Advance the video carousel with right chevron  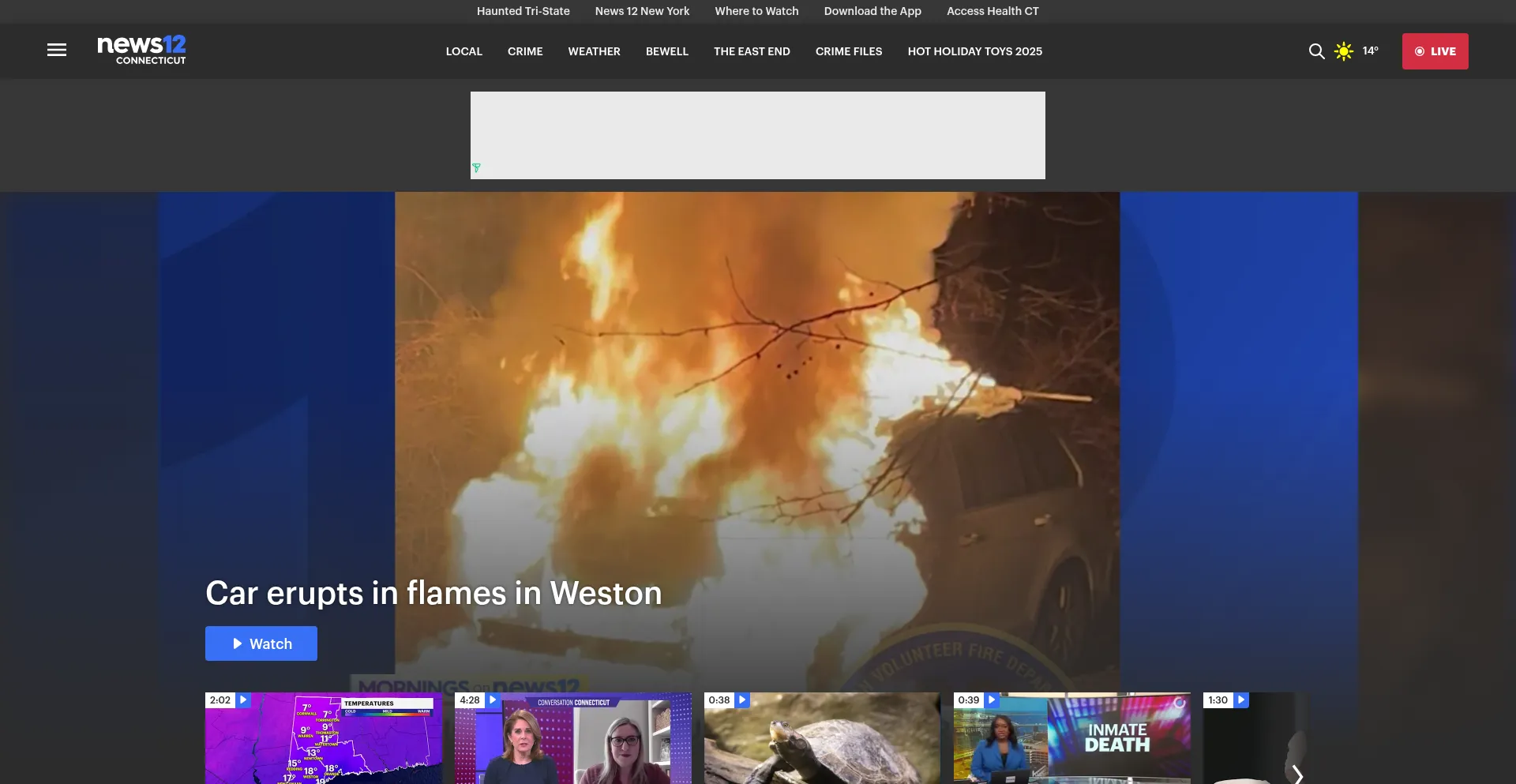[x=1297, y=774]
